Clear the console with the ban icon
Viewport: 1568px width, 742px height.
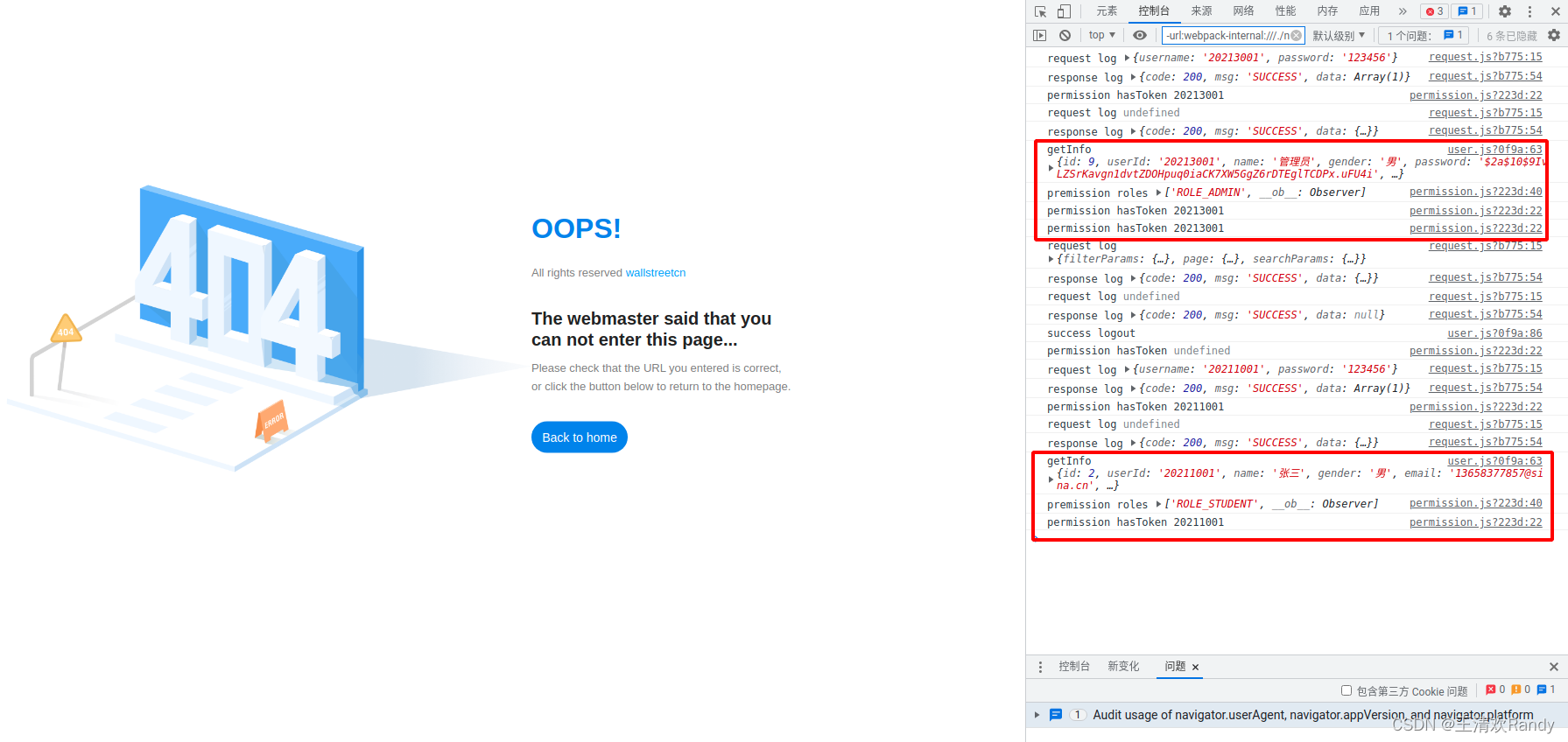point(1065,36)
